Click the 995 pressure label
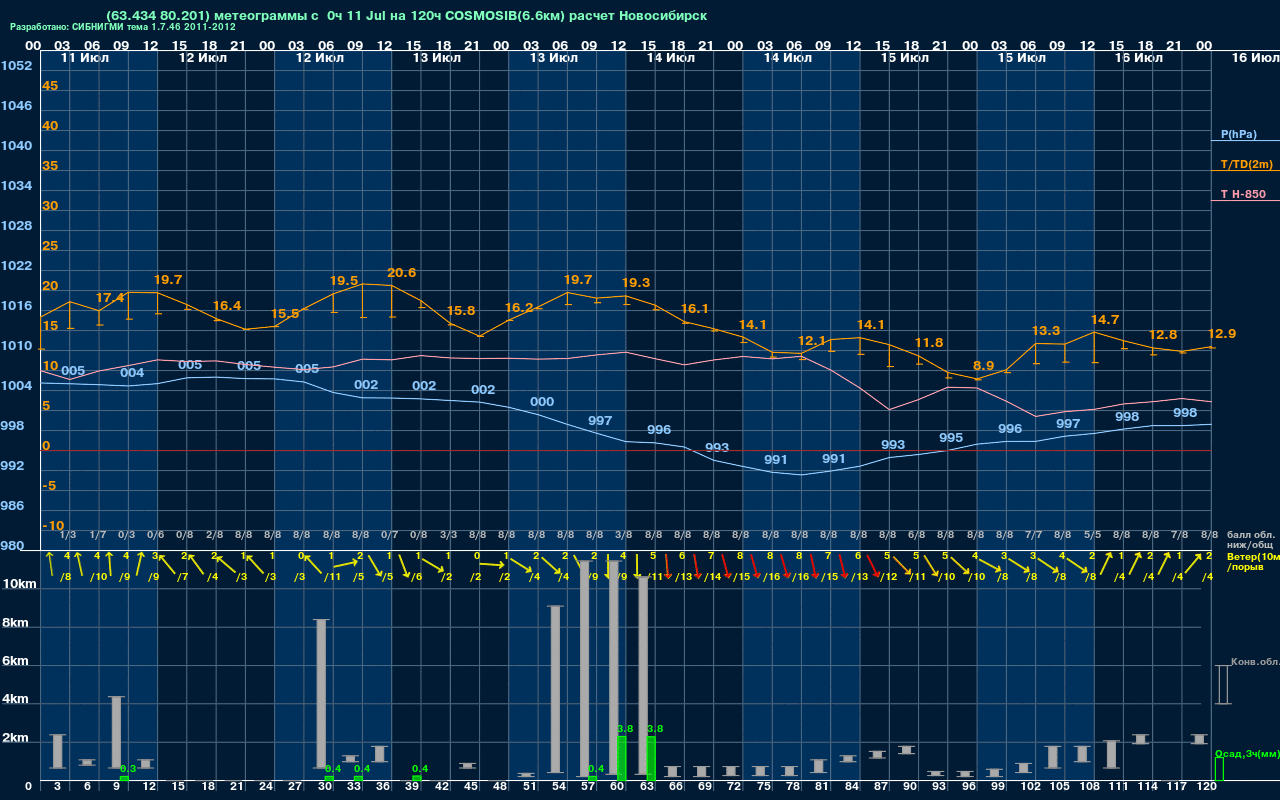Image resolution: width=1280 pixels, height=800 pixels. pyautogui.click(x=951, y=438)
